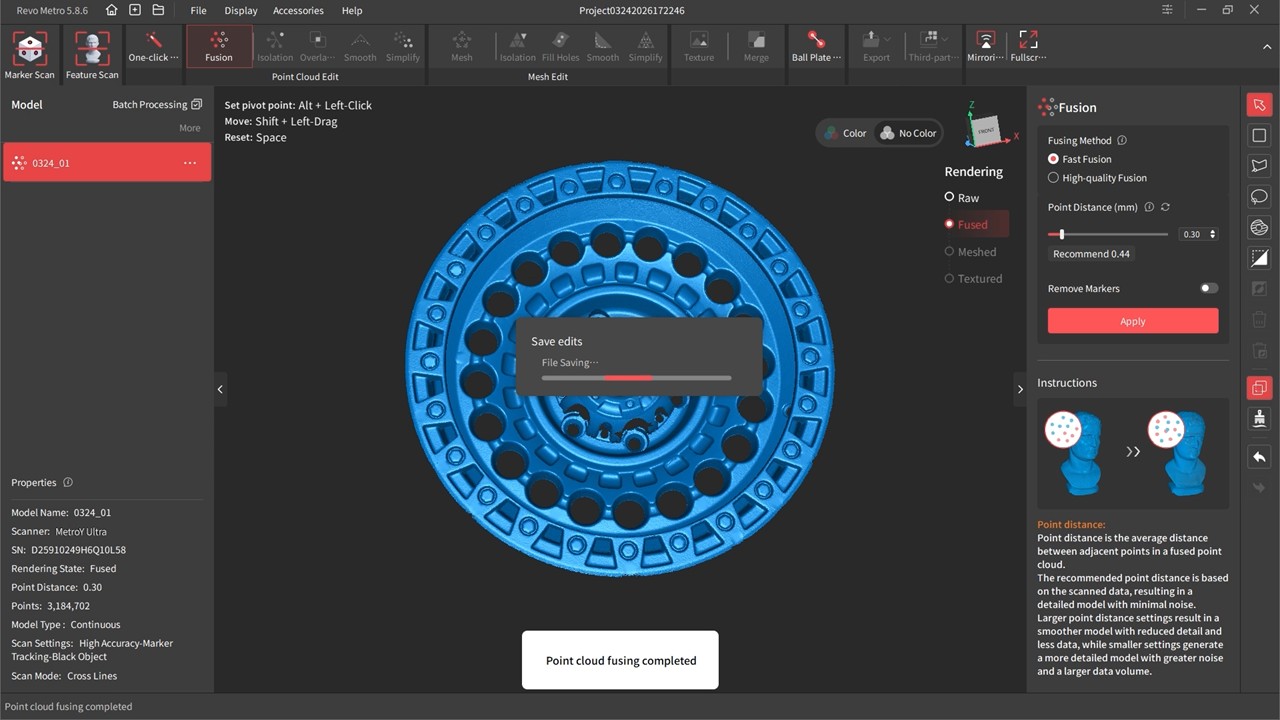
Task: Click More in the Model panel
Action: tap(190, 128)
